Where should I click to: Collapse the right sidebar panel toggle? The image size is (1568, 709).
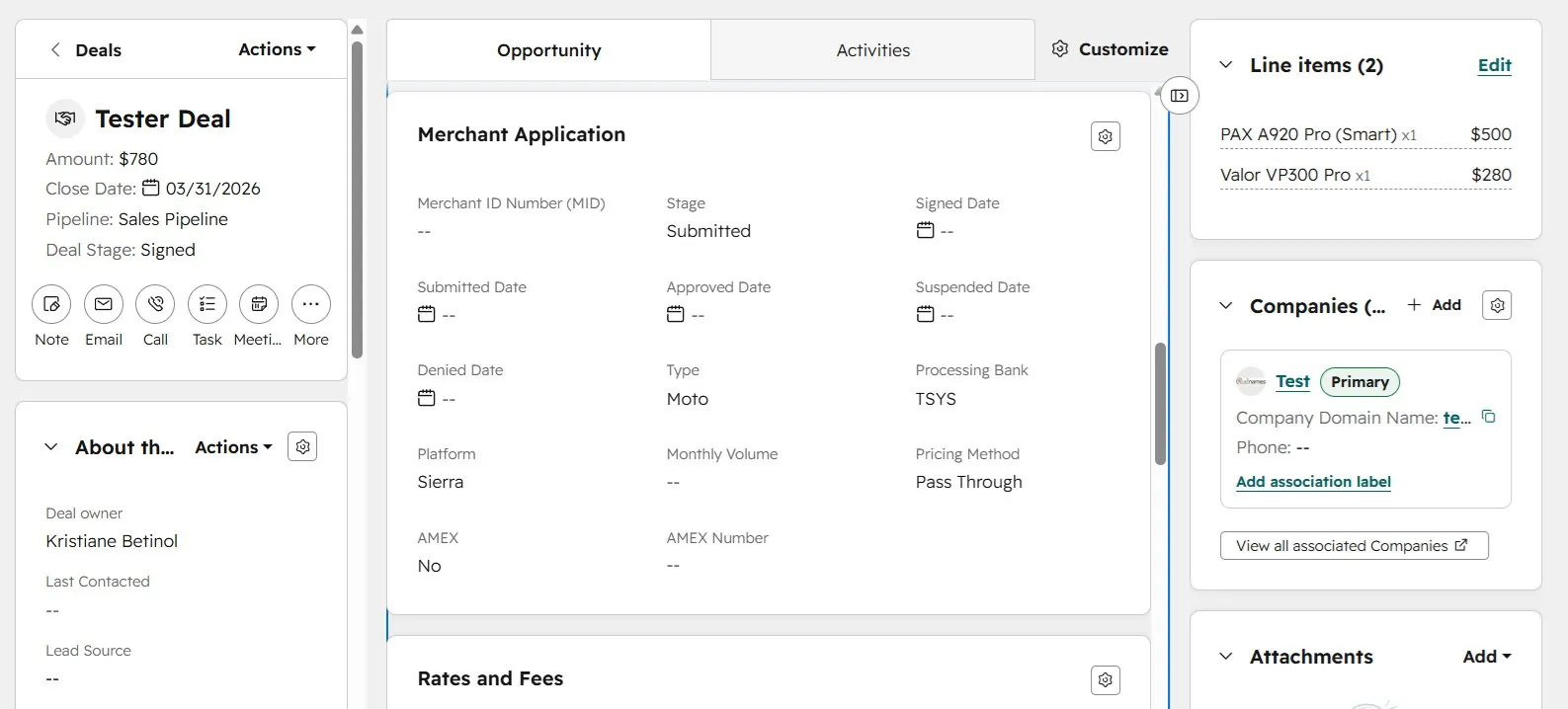pyautogui.click(x=1180, y=96)
